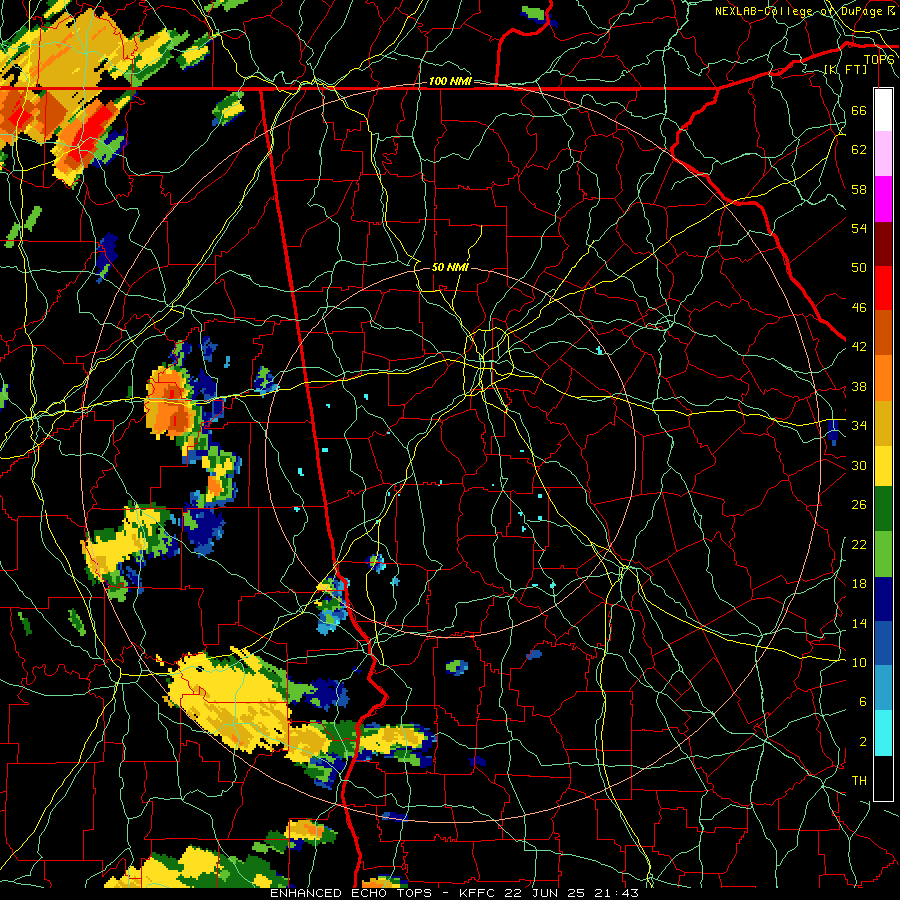Image resolution: width=900 pixels, height=900 pixels.
Task: Click the light pink legend swatch
Action: tap(883, 154)
